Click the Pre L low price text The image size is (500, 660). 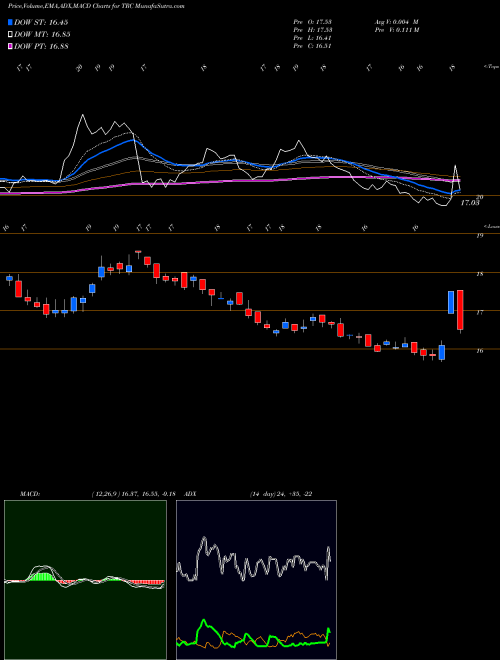coord(313,38)
